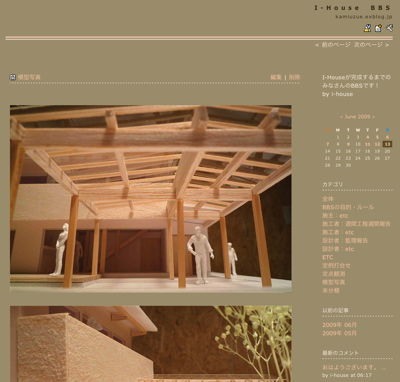Click the post icon beside 模型写真 title

13,77
